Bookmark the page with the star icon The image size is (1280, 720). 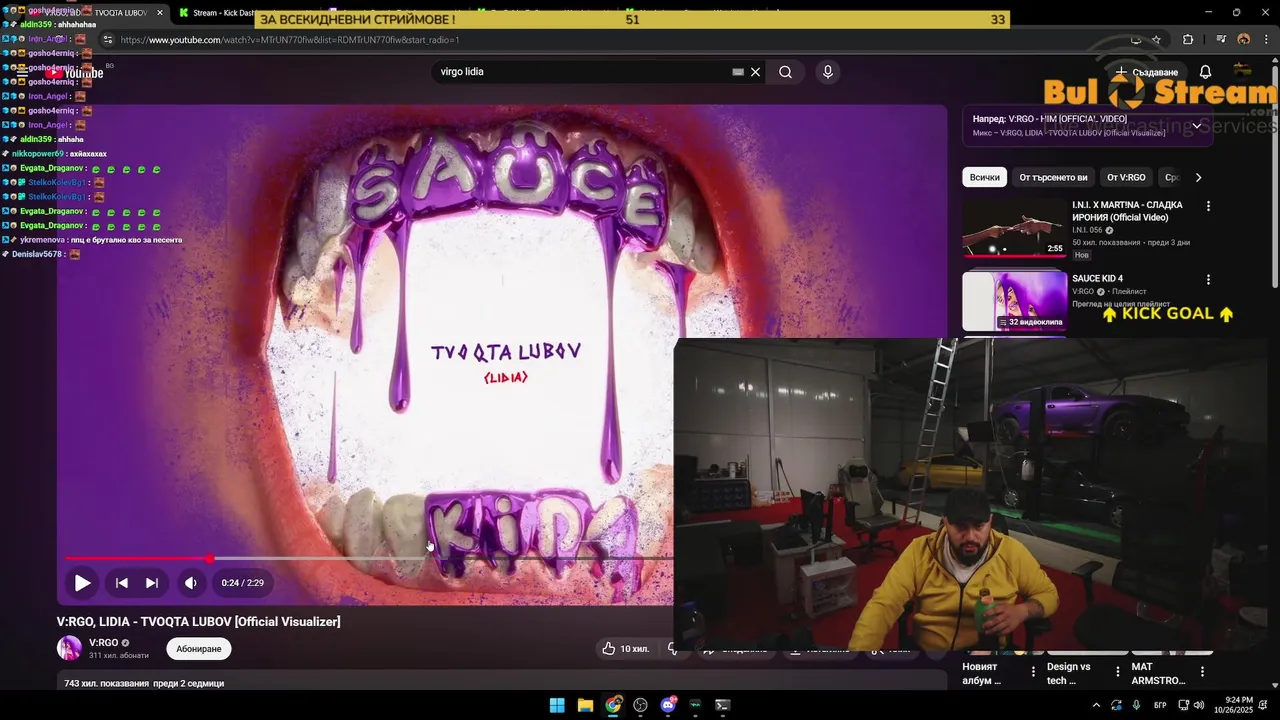tap(1156, 40)
